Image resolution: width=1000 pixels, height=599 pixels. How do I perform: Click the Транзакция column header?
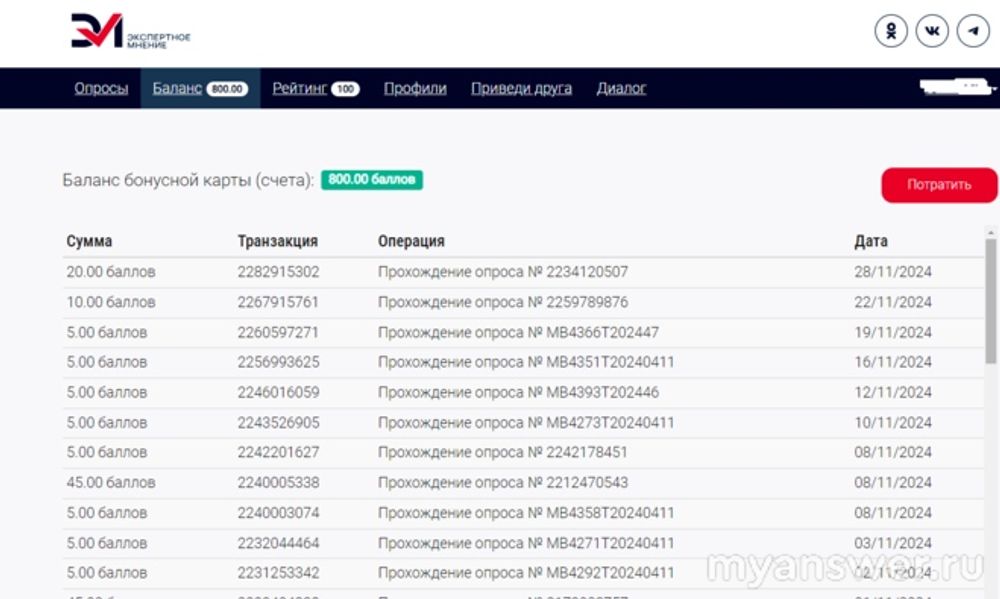pos(277,241)
